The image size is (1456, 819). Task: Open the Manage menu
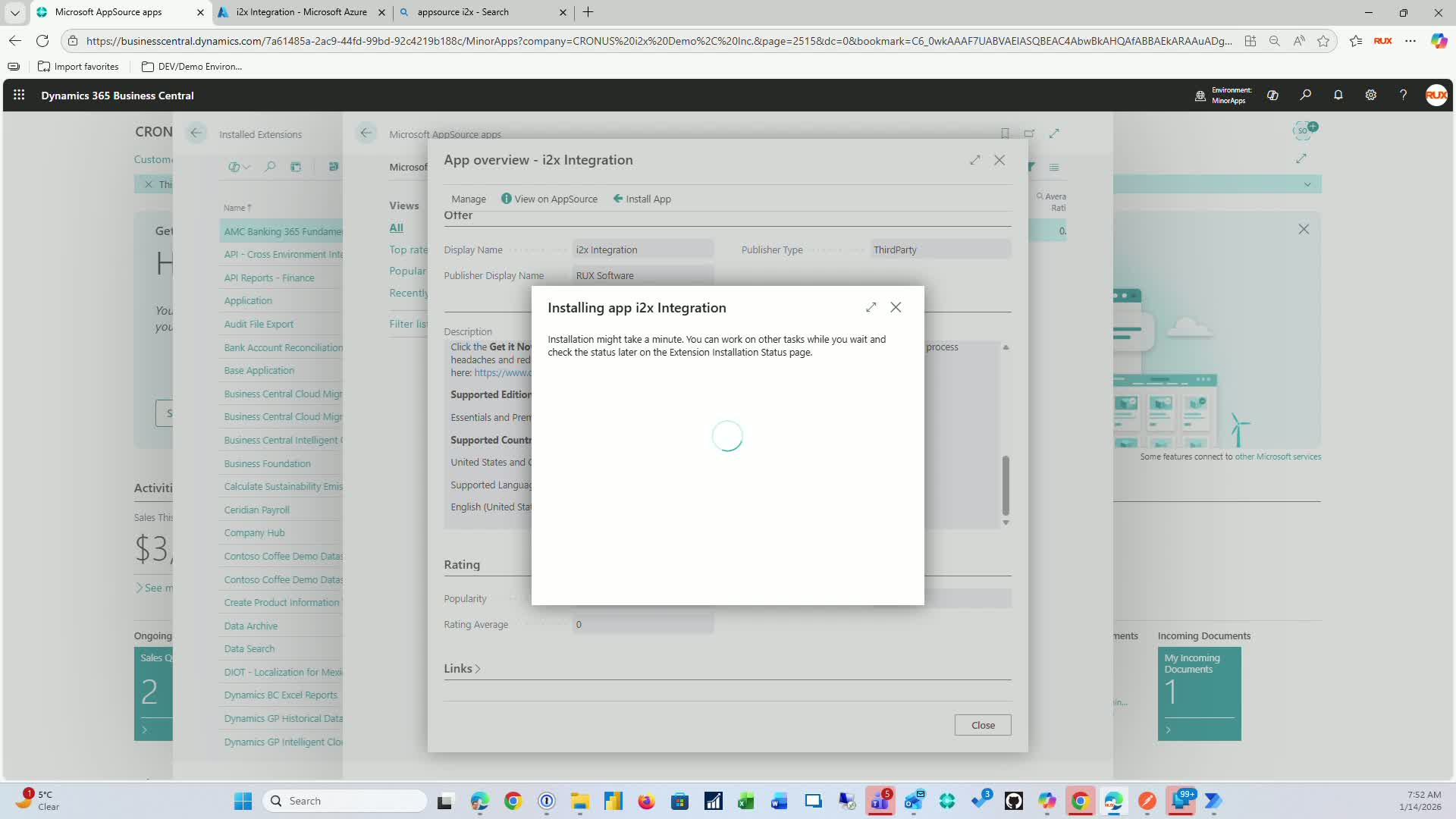468,199
